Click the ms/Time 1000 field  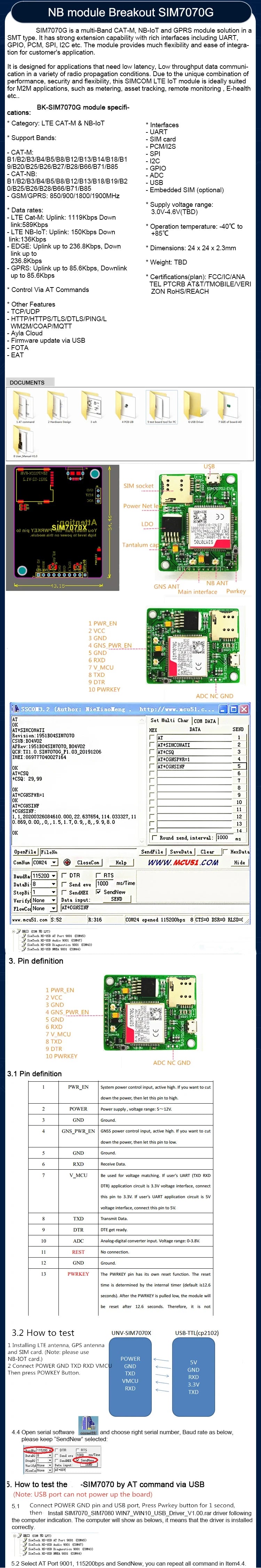[104, 883]
